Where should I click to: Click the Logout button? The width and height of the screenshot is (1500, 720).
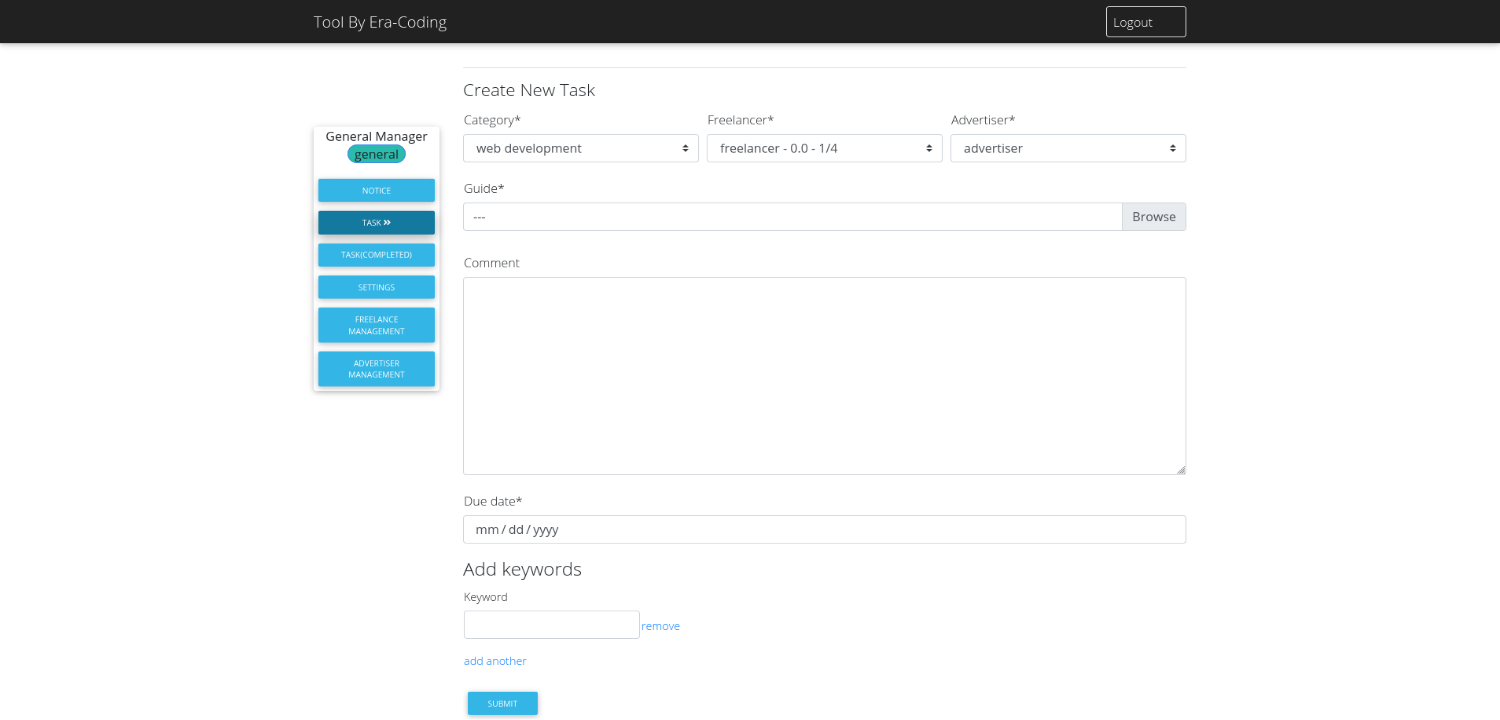[1146, 22]
